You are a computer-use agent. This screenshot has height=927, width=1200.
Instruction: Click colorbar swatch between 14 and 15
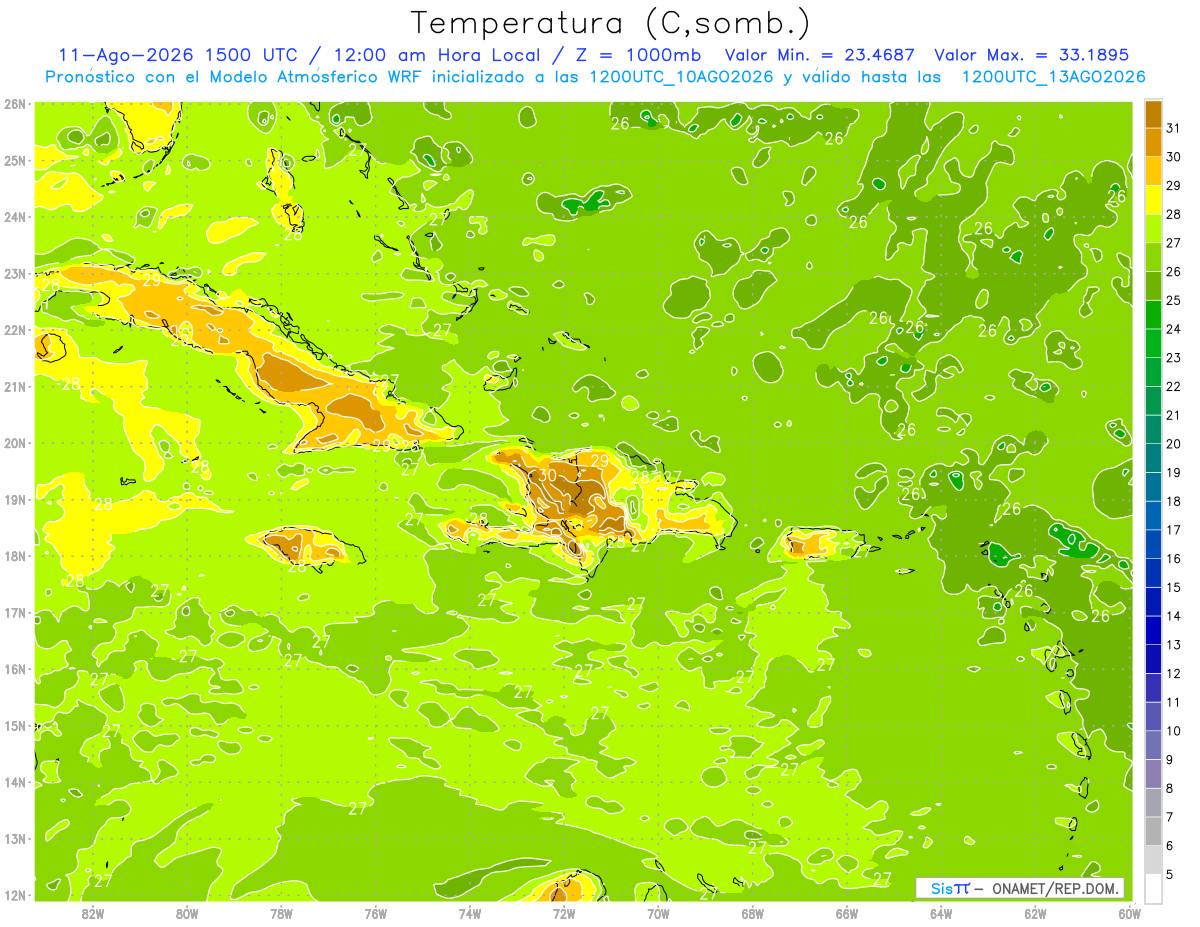pyautogui.click(x=1153, y=601)
